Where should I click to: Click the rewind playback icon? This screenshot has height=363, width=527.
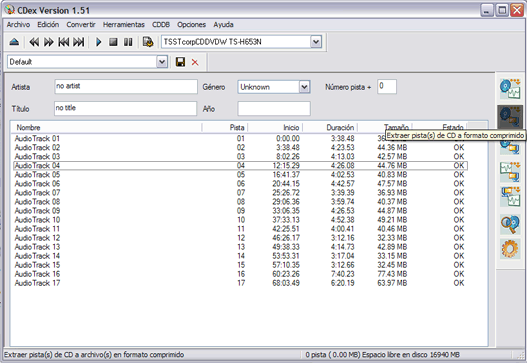click(34, 42)
